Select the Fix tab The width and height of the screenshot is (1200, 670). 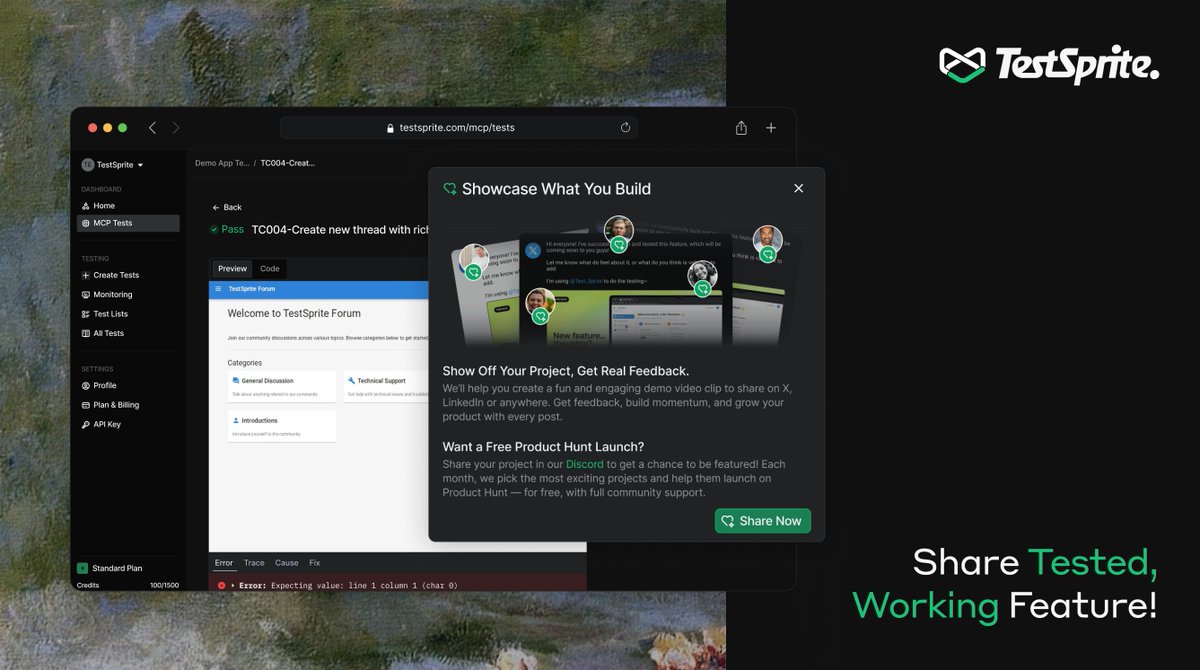[x=314, y=563]
